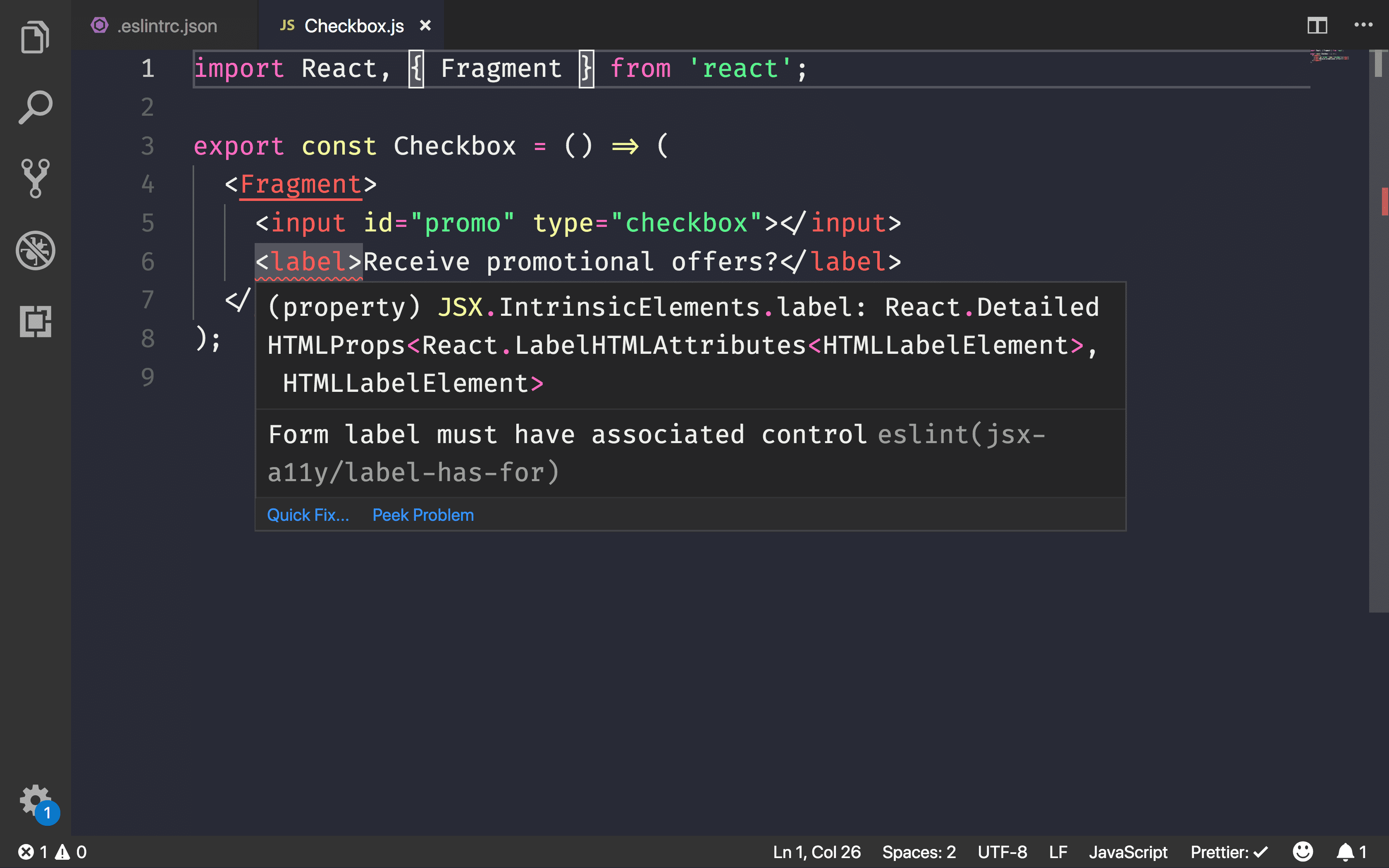Open the Search panel icon
The height and width of the screenshot is (868, 1389).
35,108
